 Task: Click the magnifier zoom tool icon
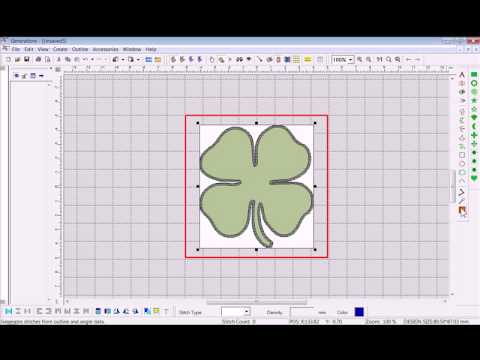coord(389,60)
